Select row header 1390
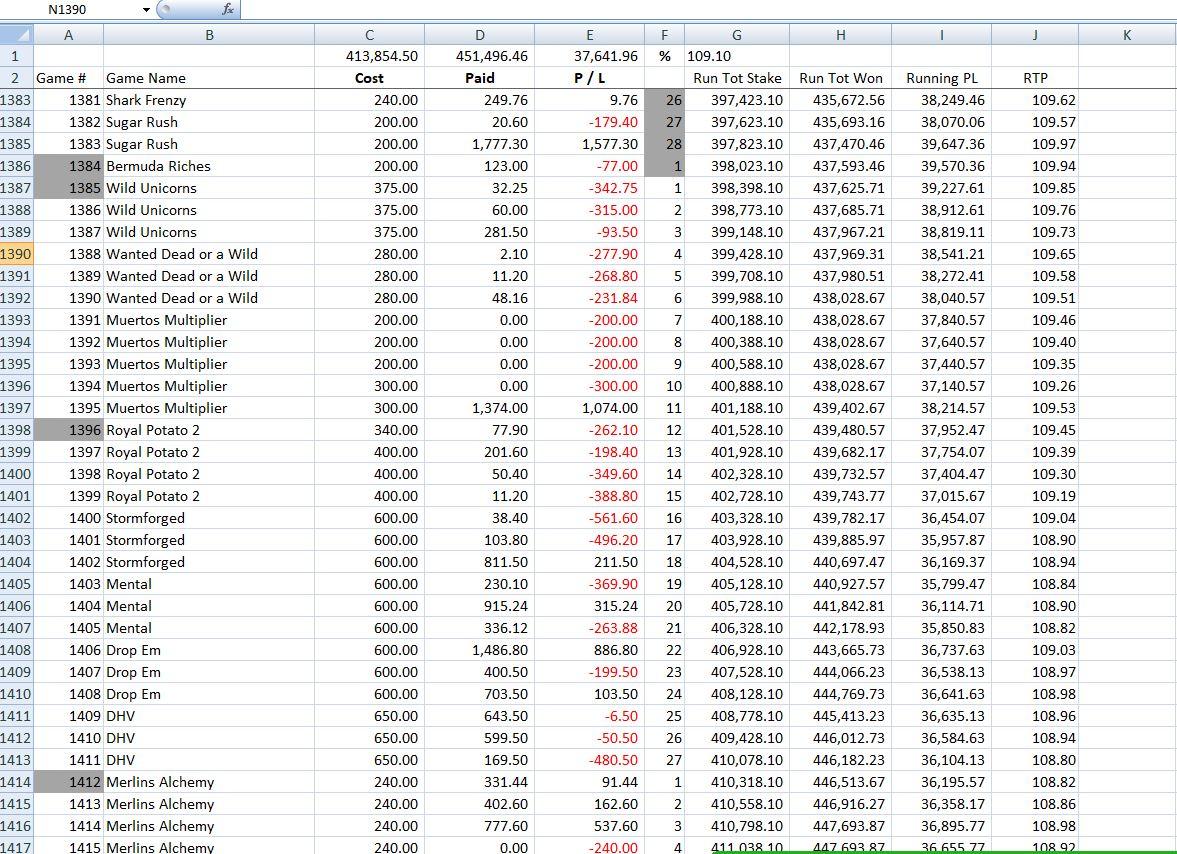1177x854 pixels. click(17, 254)
